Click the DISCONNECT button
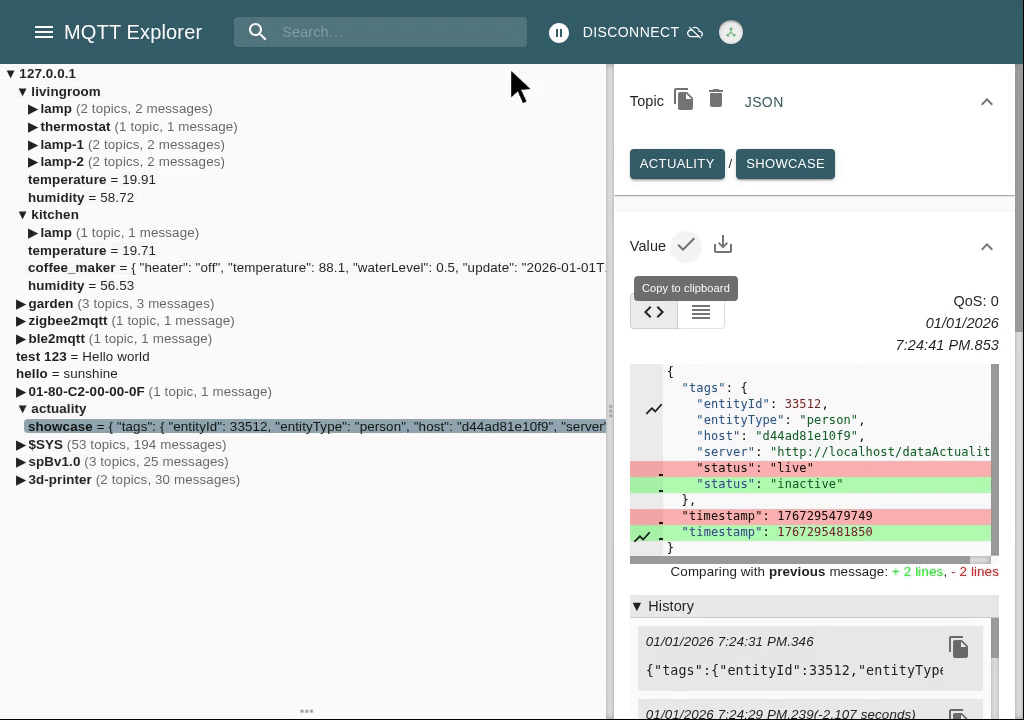Viewport: 1024px width, 720px height. pyautogui.click(x=630, y=33)
